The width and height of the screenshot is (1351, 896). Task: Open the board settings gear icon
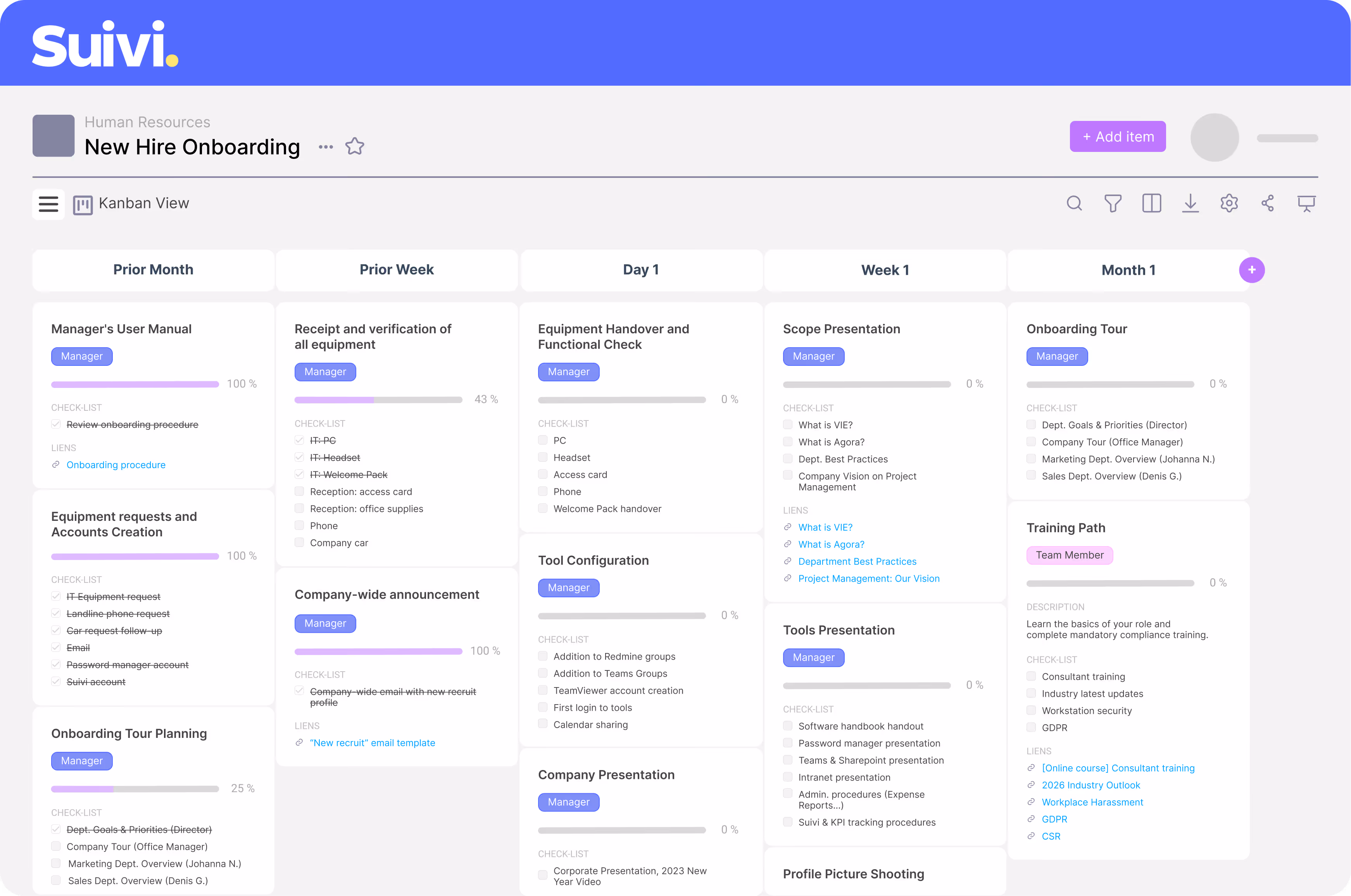(x=1229, y=203)
